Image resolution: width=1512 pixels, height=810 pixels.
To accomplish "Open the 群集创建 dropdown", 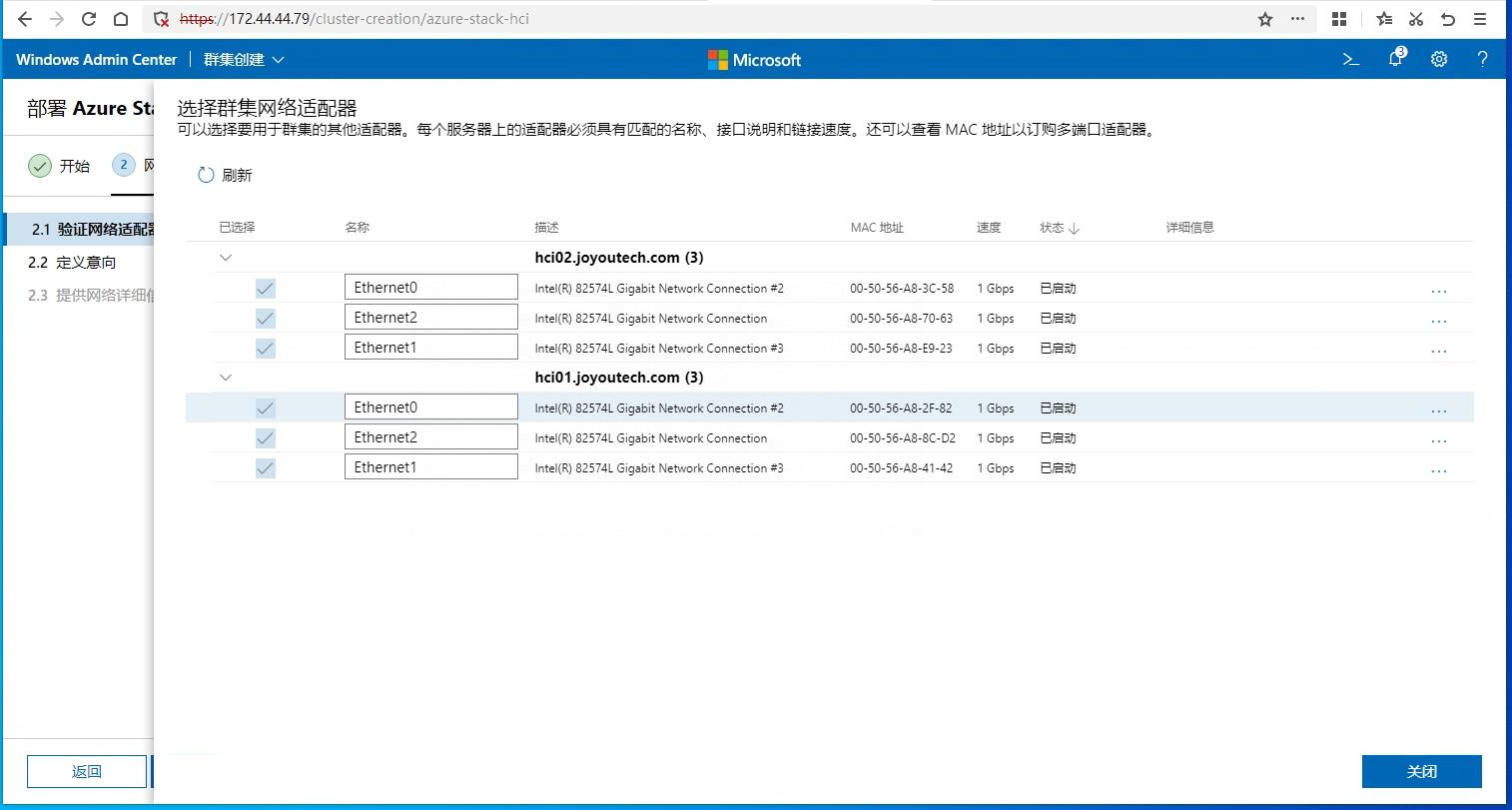I will click(x=244, y=60).
